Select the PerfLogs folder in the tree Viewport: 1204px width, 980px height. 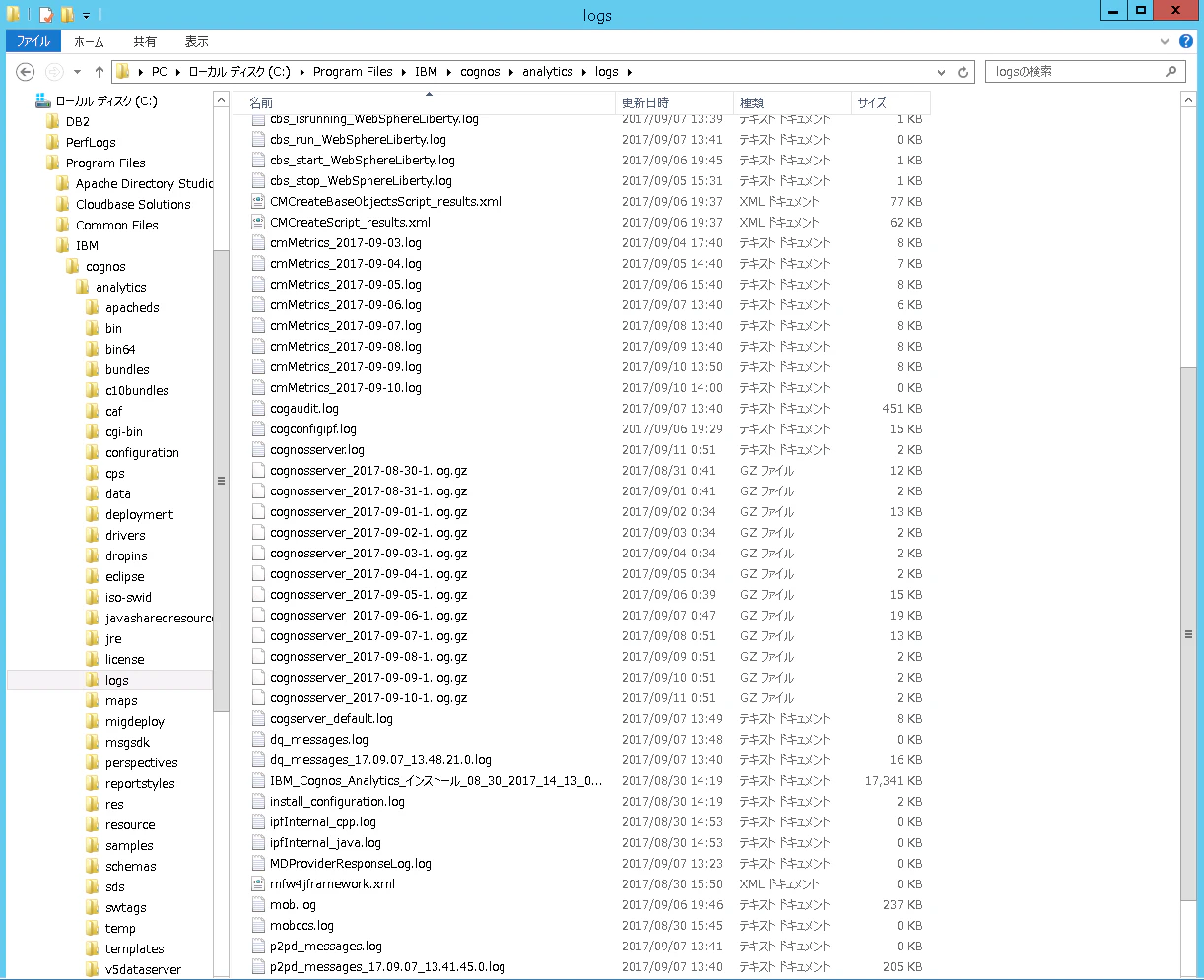91,143
